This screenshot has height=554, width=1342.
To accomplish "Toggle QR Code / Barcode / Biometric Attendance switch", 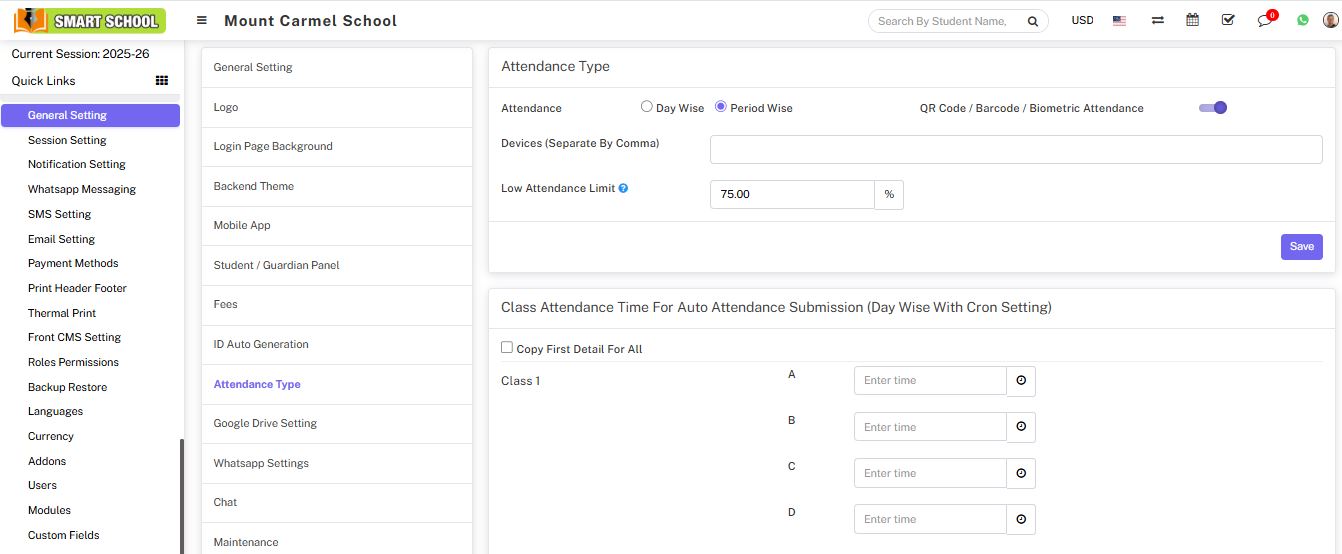I will (1212, 108).
